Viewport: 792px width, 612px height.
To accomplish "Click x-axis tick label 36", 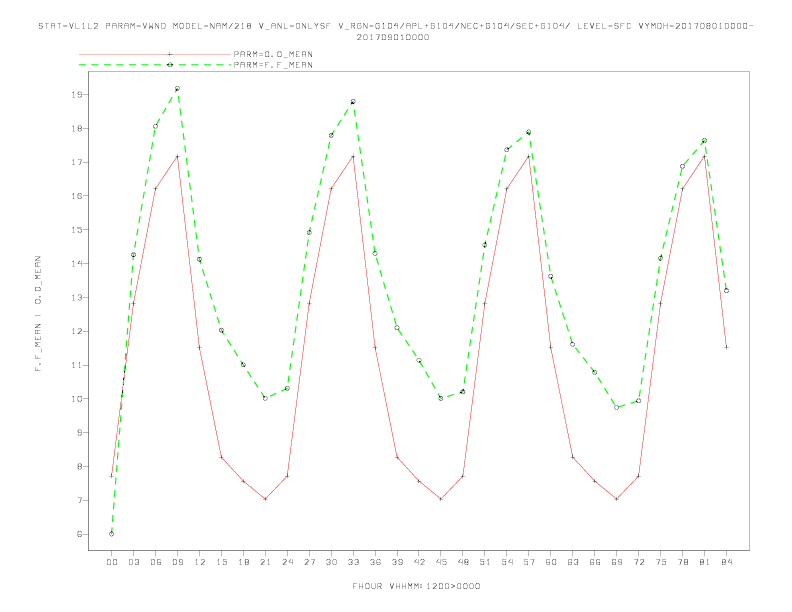I will (x=375, y=562).
